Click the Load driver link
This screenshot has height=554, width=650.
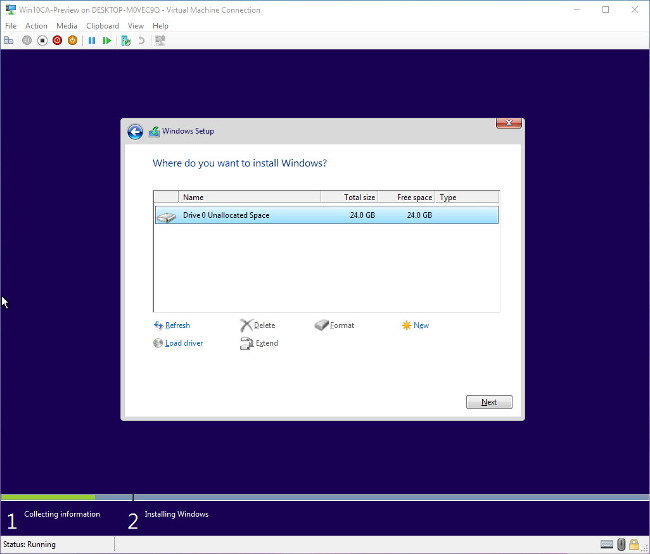(178, 343)
